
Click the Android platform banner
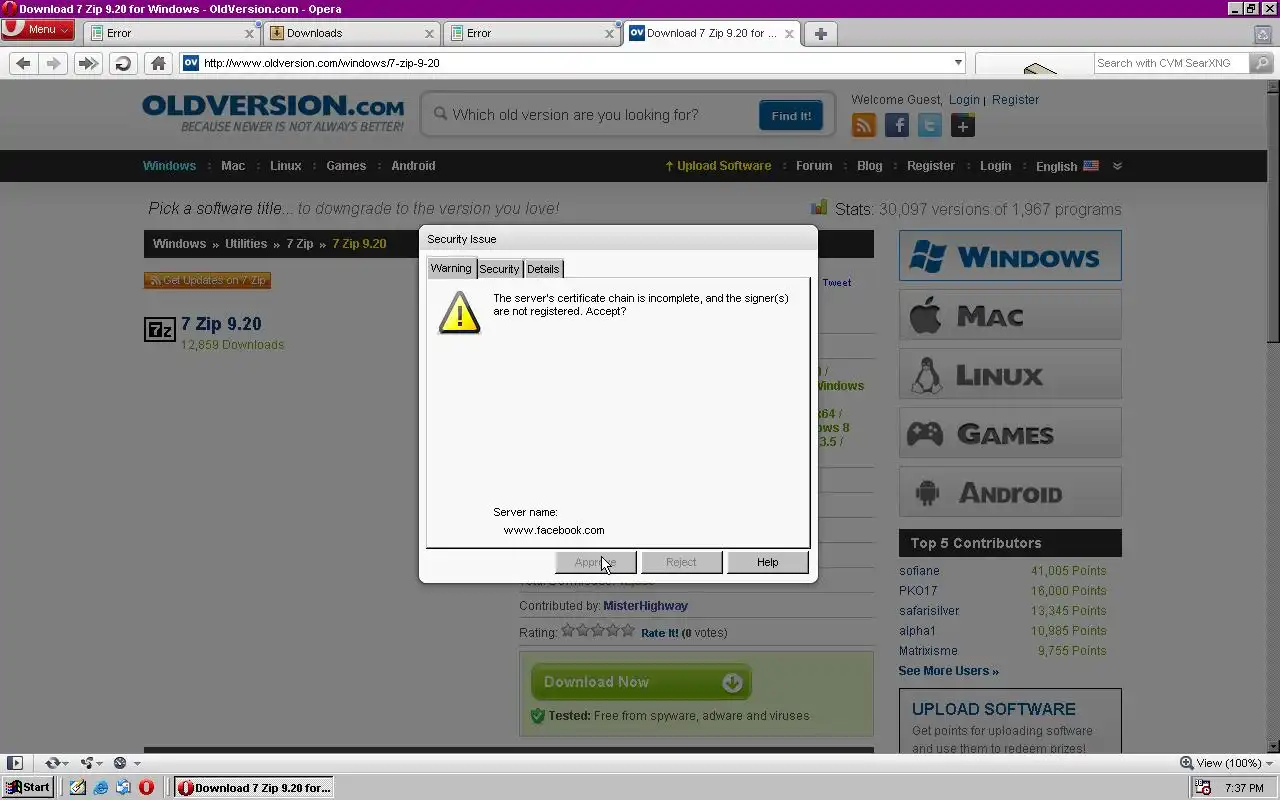pyautogui.click(x=1010, y=492)
